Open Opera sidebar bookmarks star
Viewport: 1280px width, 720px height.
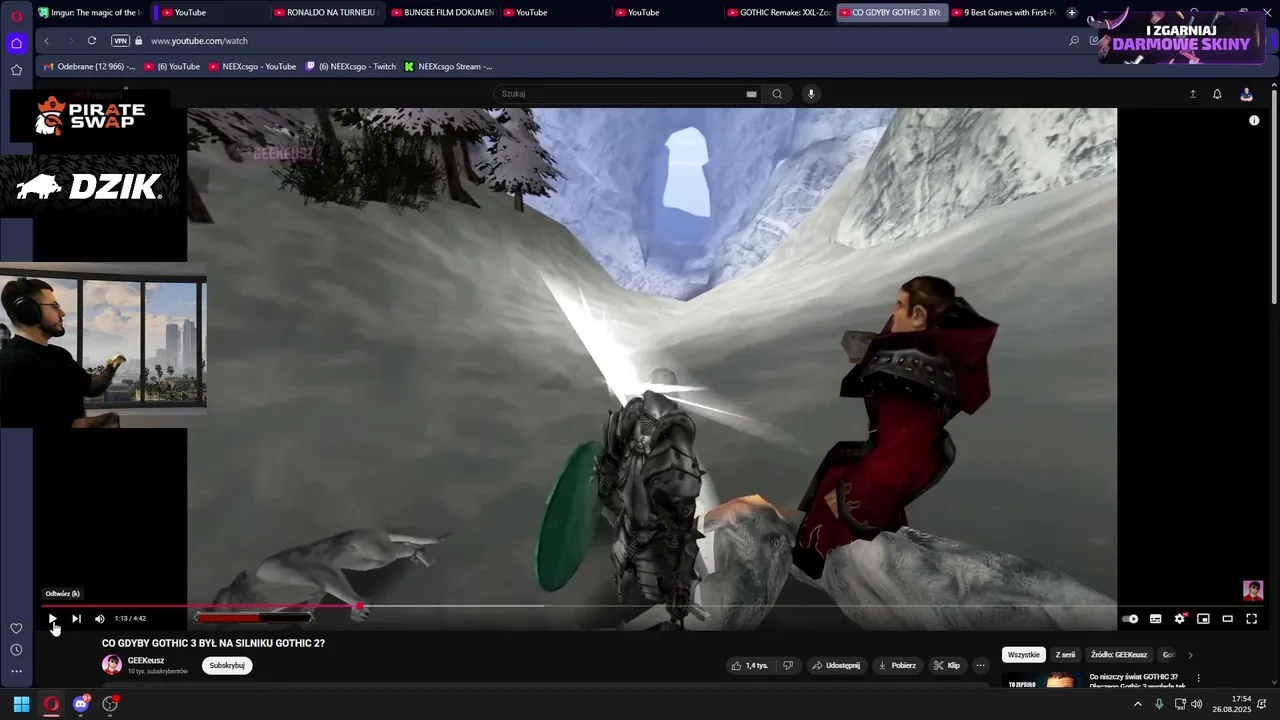pos(16,70)
